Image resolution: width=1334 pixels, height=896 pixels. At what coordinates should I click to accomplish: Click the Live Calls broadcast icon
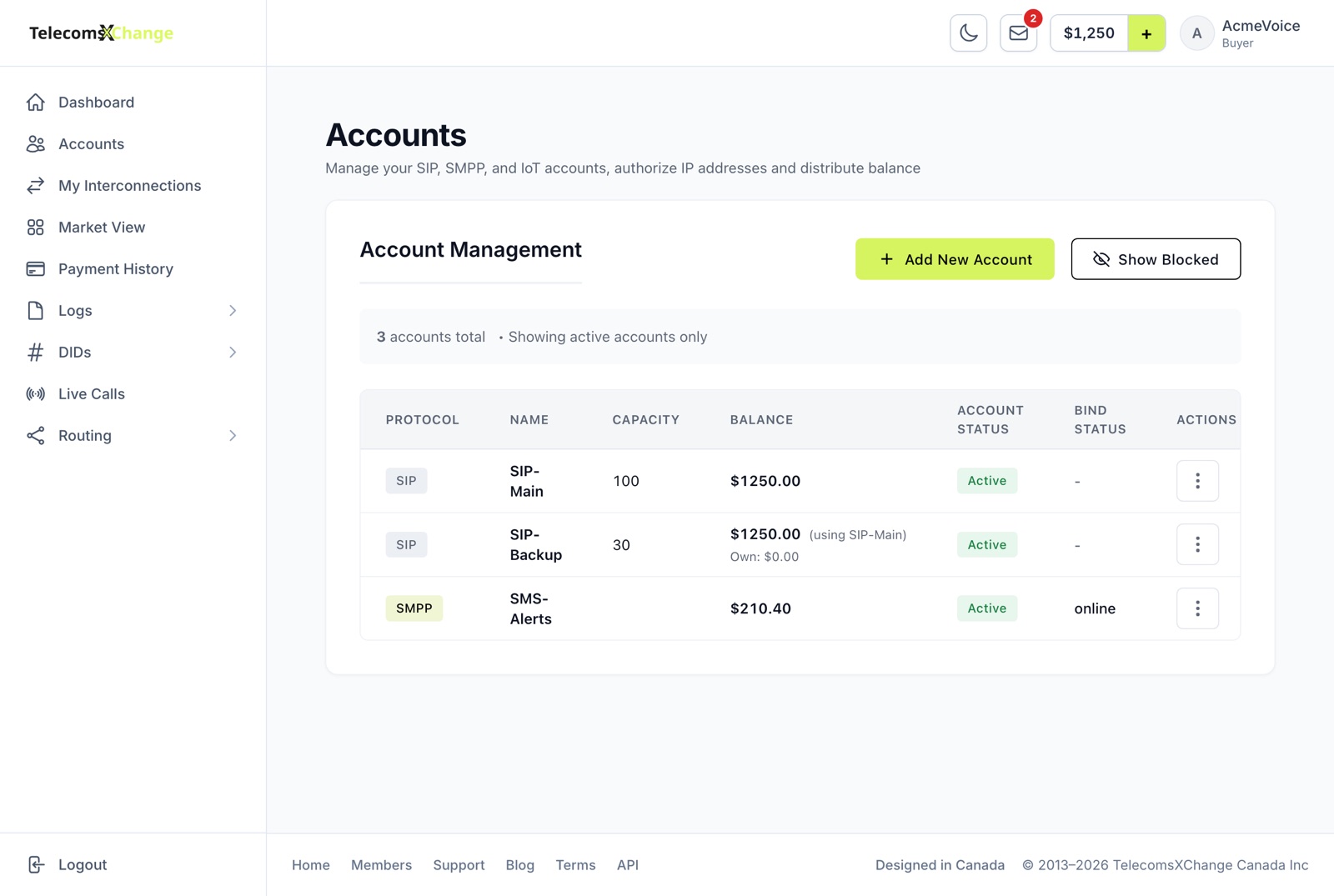(x=35, y=394)
